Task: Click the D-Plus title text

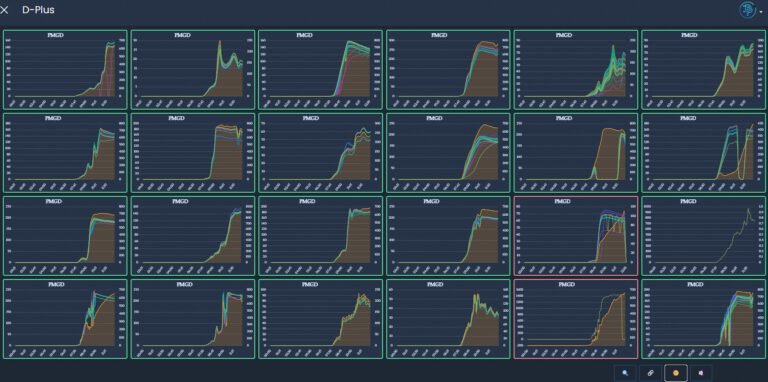Action: tap(38, 10)
